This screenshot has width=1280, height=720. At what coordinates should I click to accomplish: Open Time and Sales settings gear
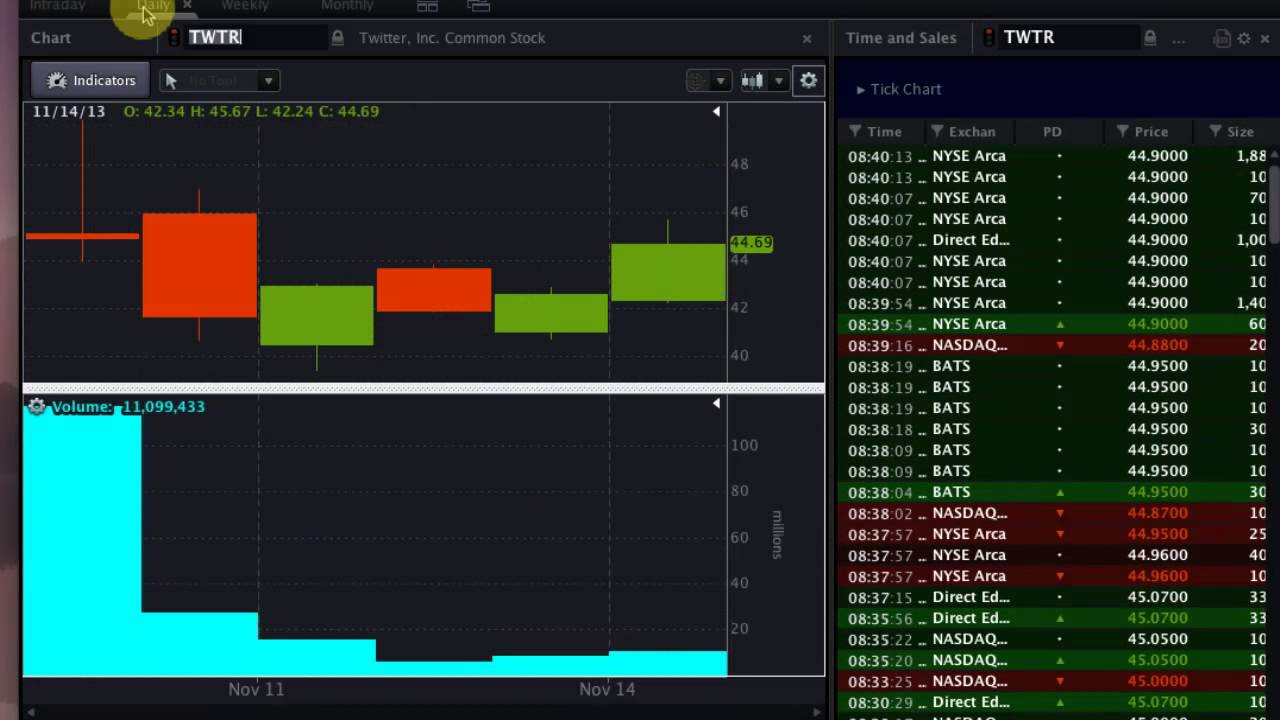tap(1244, 38)
